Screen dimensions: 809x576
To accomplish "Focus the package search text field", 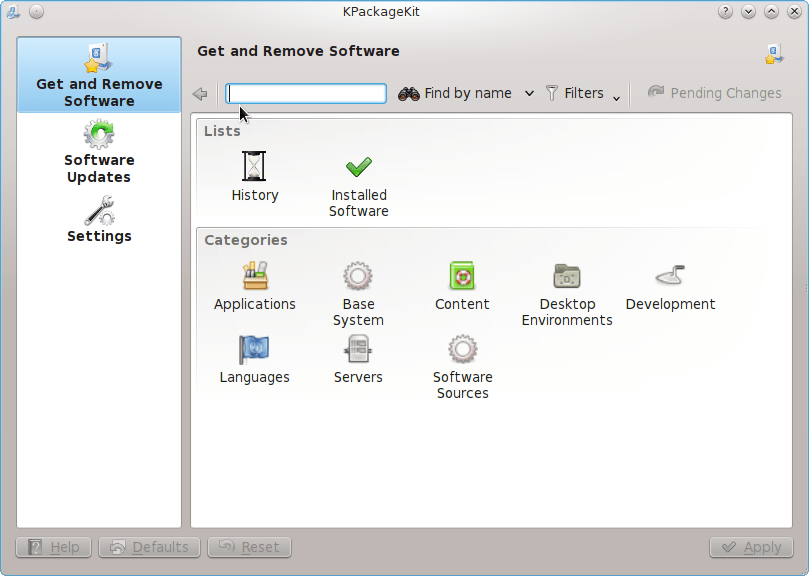I will (306, 93).
